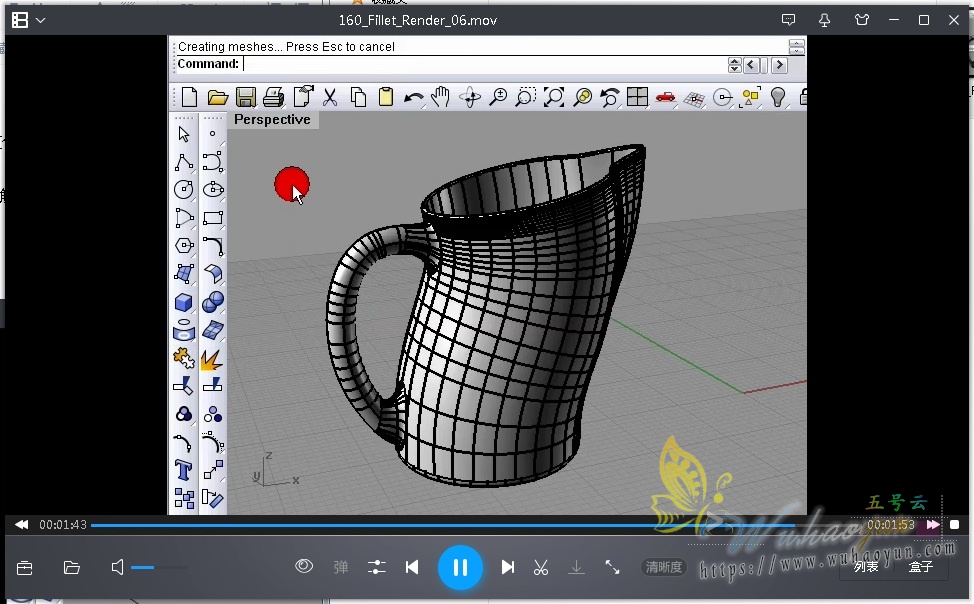This screenshot has height=604, width=974.
Task: Open the toolbox icon in player bar
Action: pyautogui.click(x=25, y=567)
